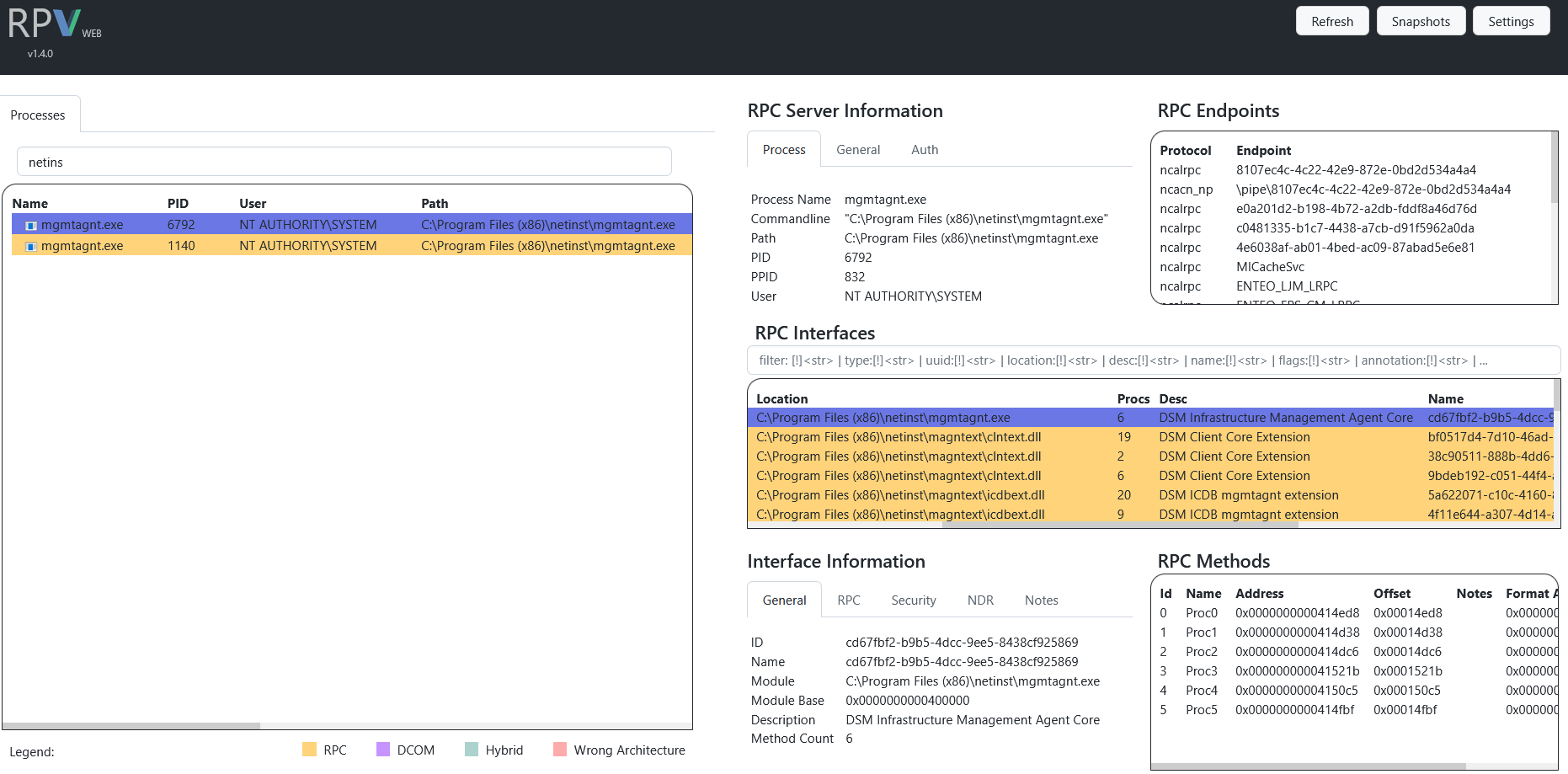Click the Protocol column header in RPC Endpoints
Image resolution: width=1568 pixels, height=774 pixels.
(x=1185, y=150)
